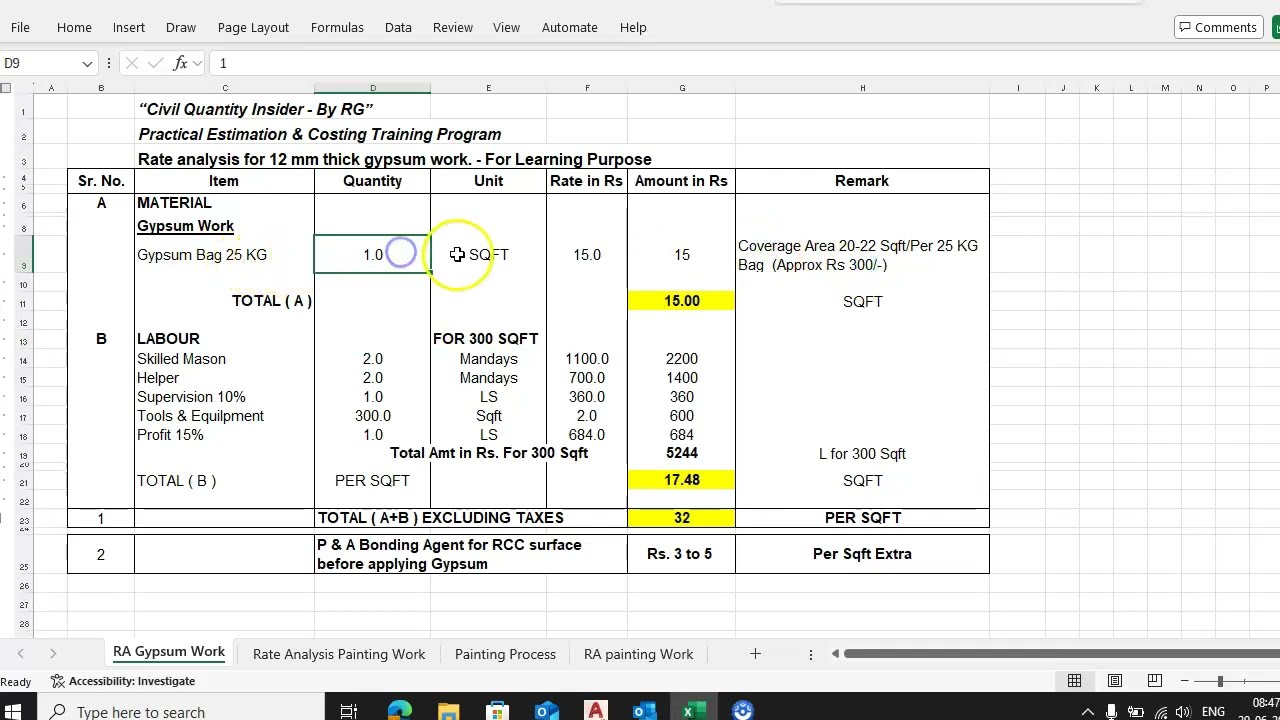Screen dimensions: 1280x720
Task: Open AutoCAD from taskbar
Action: (x=595, y=711)
